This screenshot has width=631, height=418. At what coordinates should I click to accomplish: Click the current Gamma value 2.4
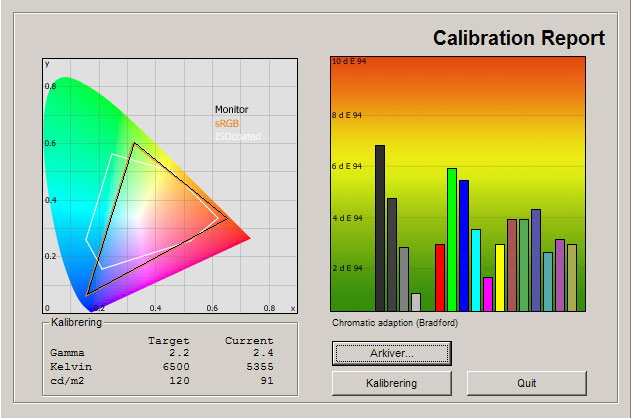[264, 354]
